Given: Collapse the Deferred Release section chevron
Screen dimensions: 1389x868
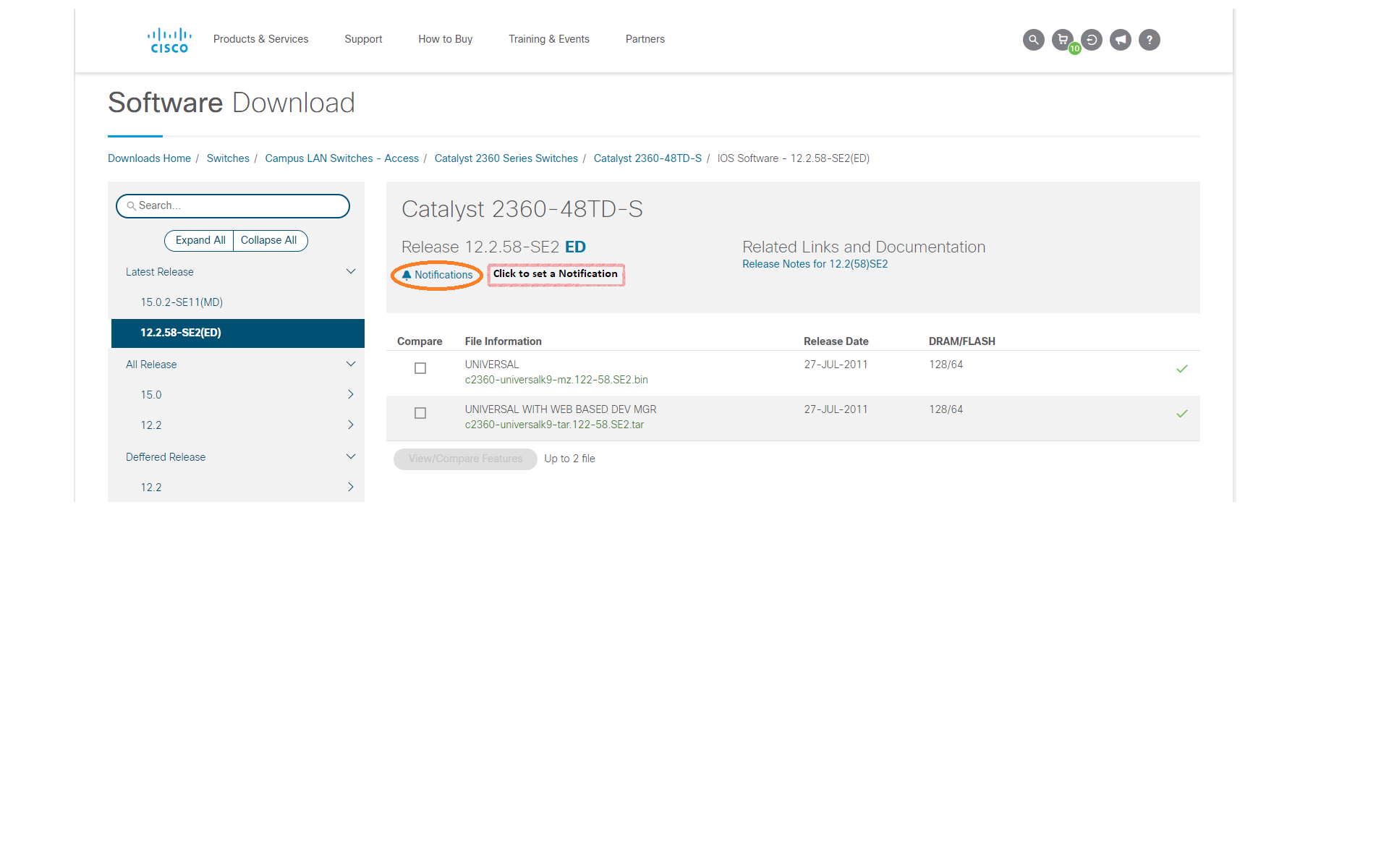Looking at the screenshot, I should (x=351, y=456).
